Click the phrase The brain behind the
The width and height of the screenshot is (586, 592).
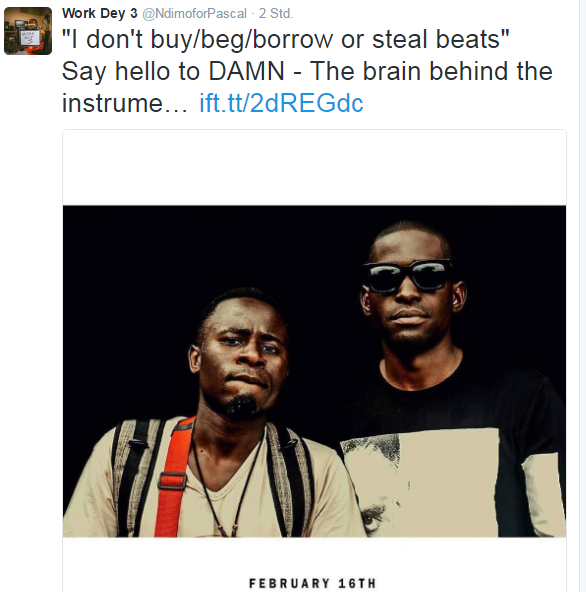(x=431, y=71)
